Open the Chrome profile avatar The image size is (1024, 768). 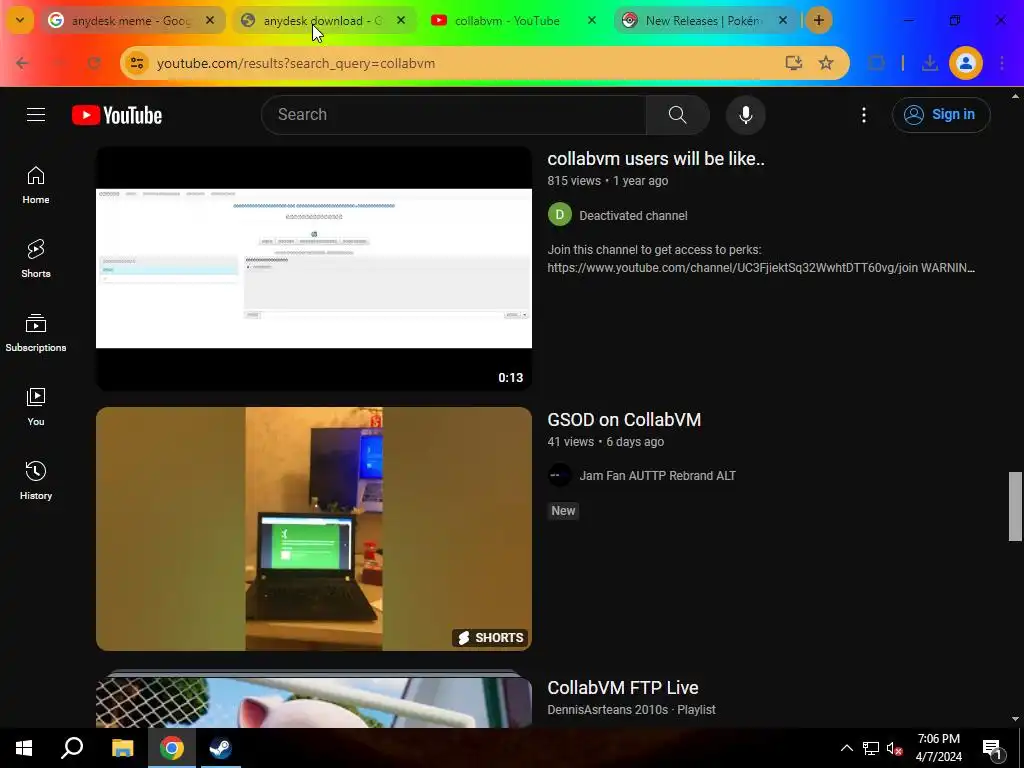tap(966, 63)
